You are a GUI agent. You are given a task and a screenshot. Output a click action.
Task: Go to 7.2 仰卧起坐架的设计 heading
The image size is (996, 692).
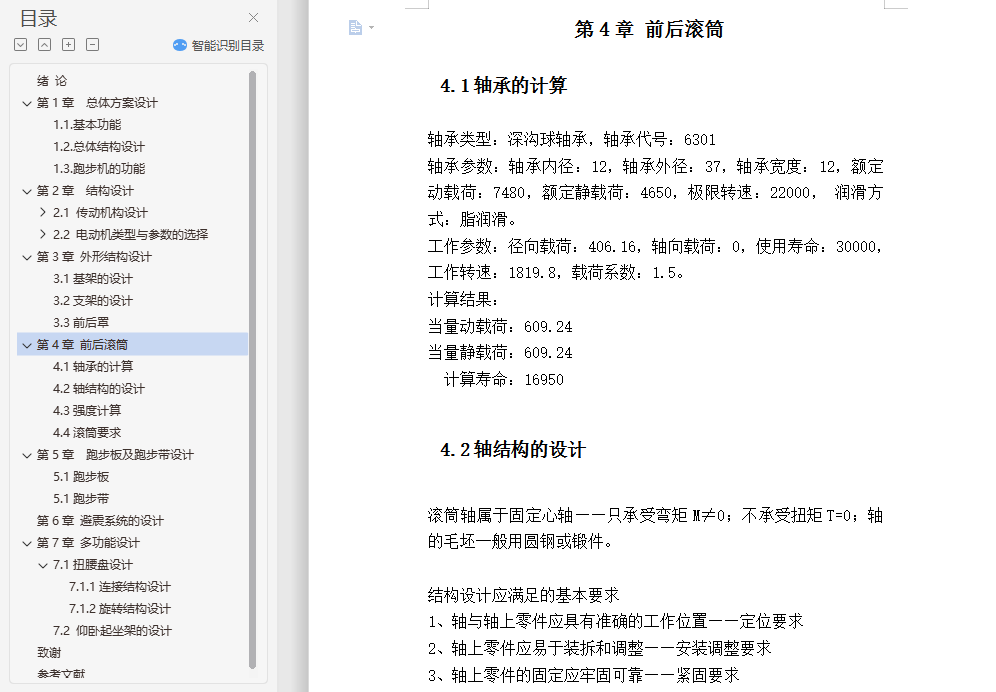[112, 631]
